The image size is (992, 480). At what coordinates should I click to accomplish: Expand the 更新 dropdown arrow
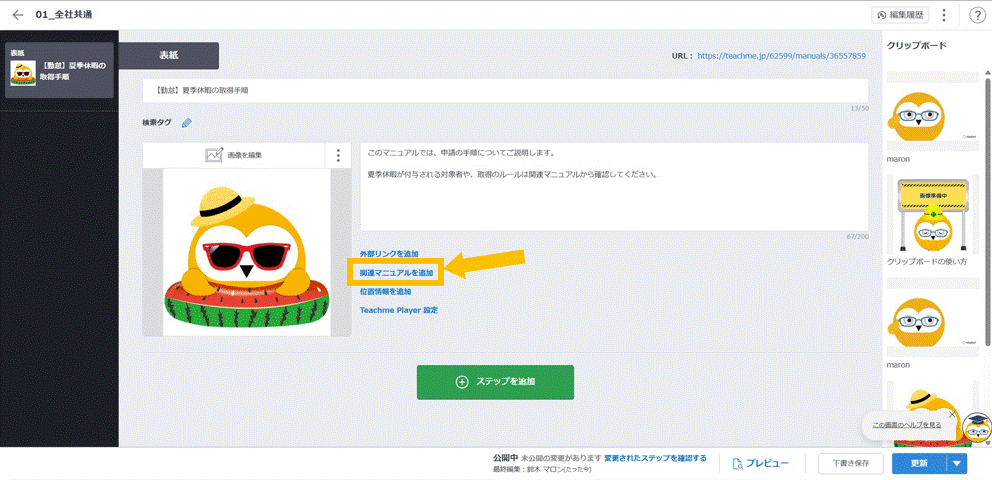tap(957, 464)
